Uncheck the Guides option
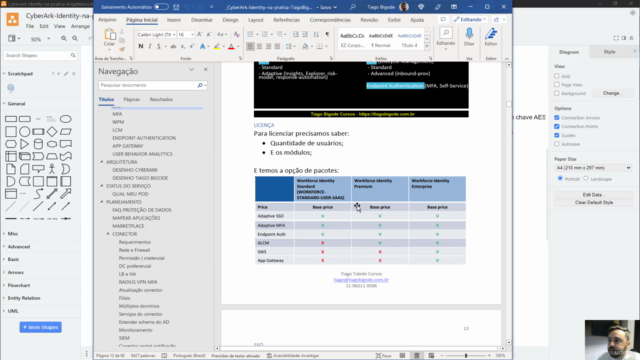 click(x=557, y=135)
